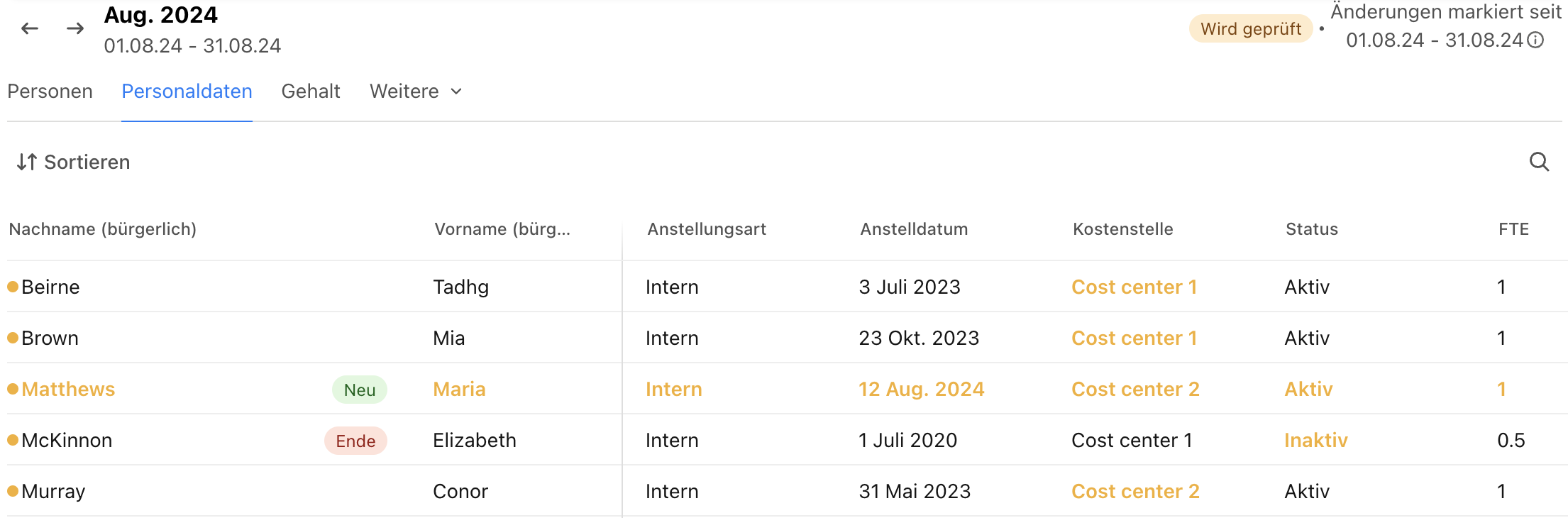1568x518 pixels.
Task: Go to next month with right arrow
Action: (x=75, y=28)
